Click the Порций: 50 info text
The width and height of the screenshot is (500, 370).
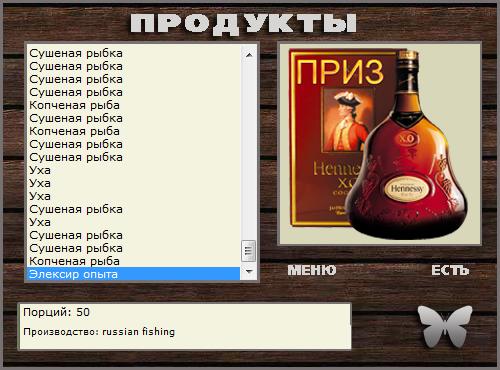(56, 312)
